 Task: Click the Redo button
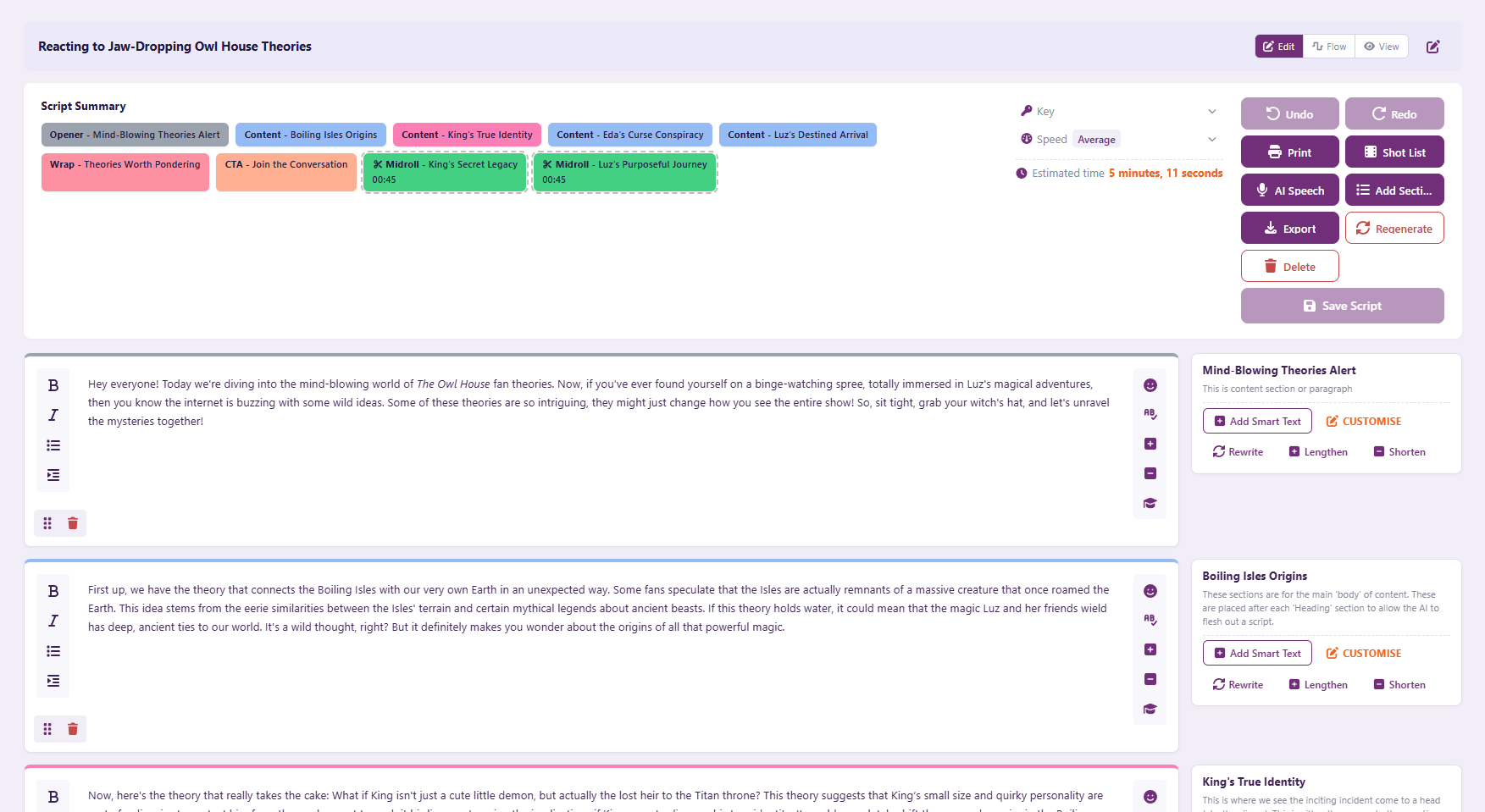pyautogui.click(x=1394, y=113)
